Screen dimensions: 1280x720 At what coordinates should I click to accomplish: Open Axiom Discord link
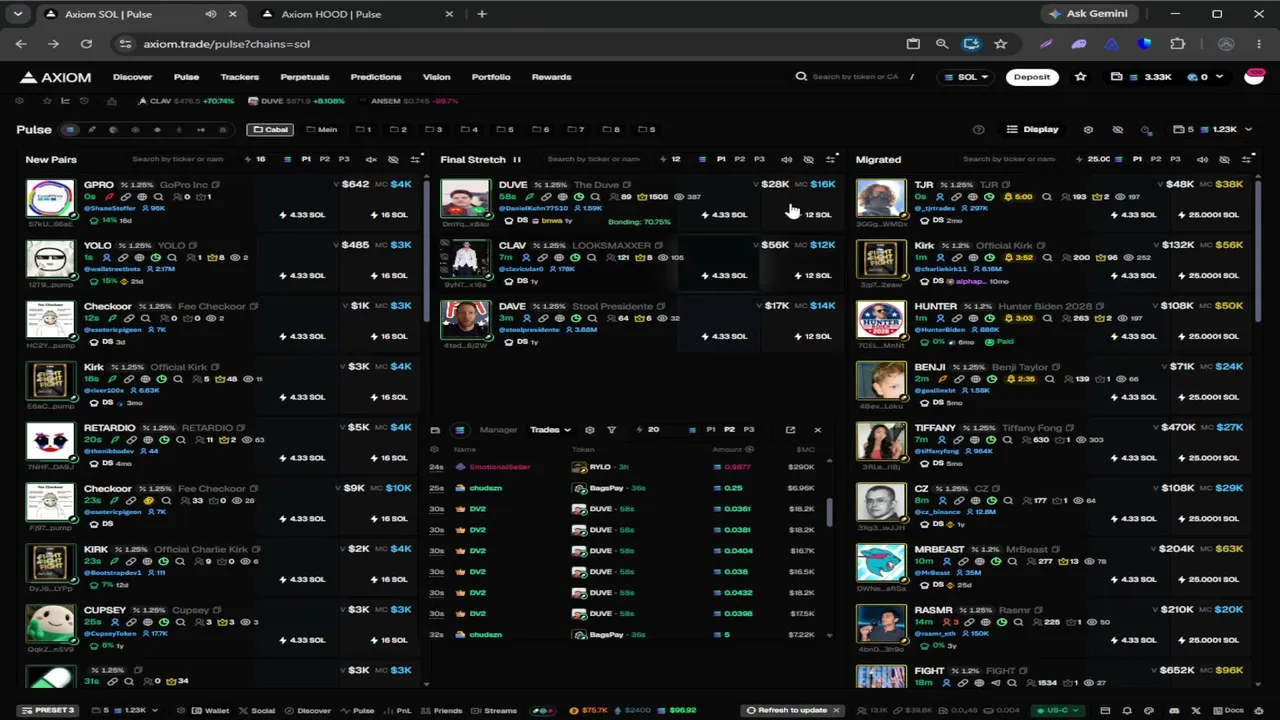click(1175, 711)
